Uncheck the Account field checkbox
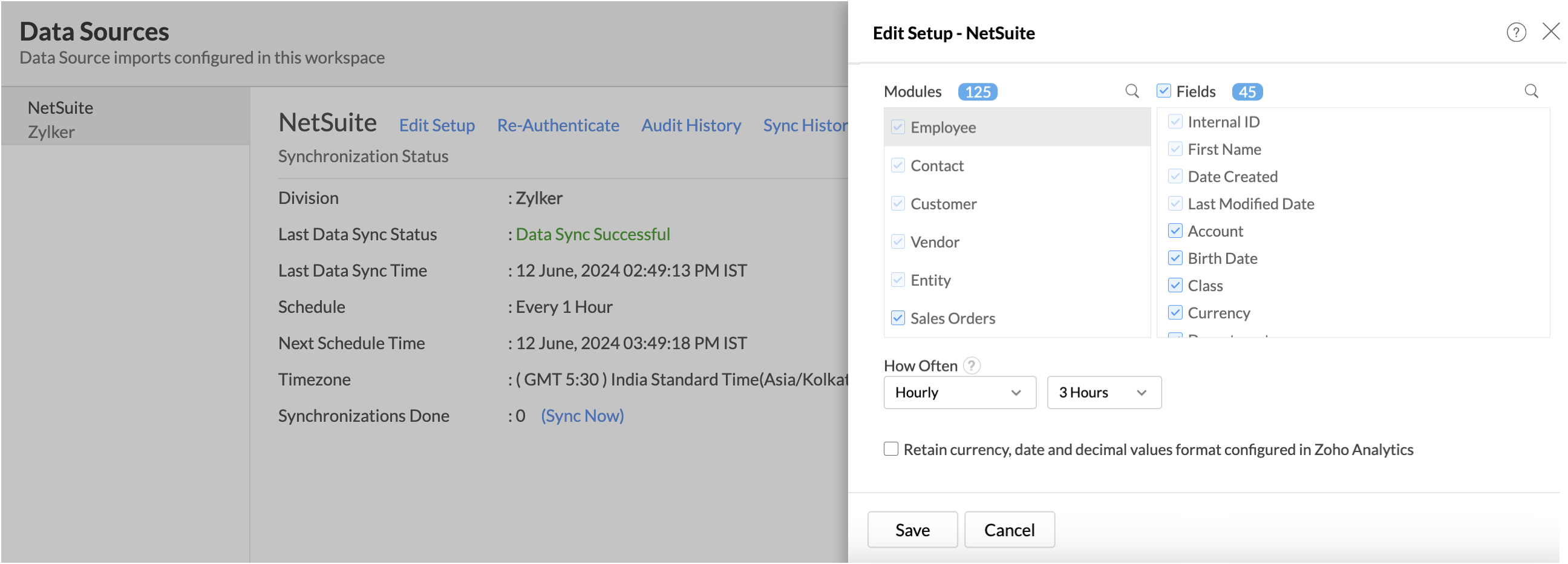Image resolution: width=1568 pixels, height=564 pixels. point(1175,231)
